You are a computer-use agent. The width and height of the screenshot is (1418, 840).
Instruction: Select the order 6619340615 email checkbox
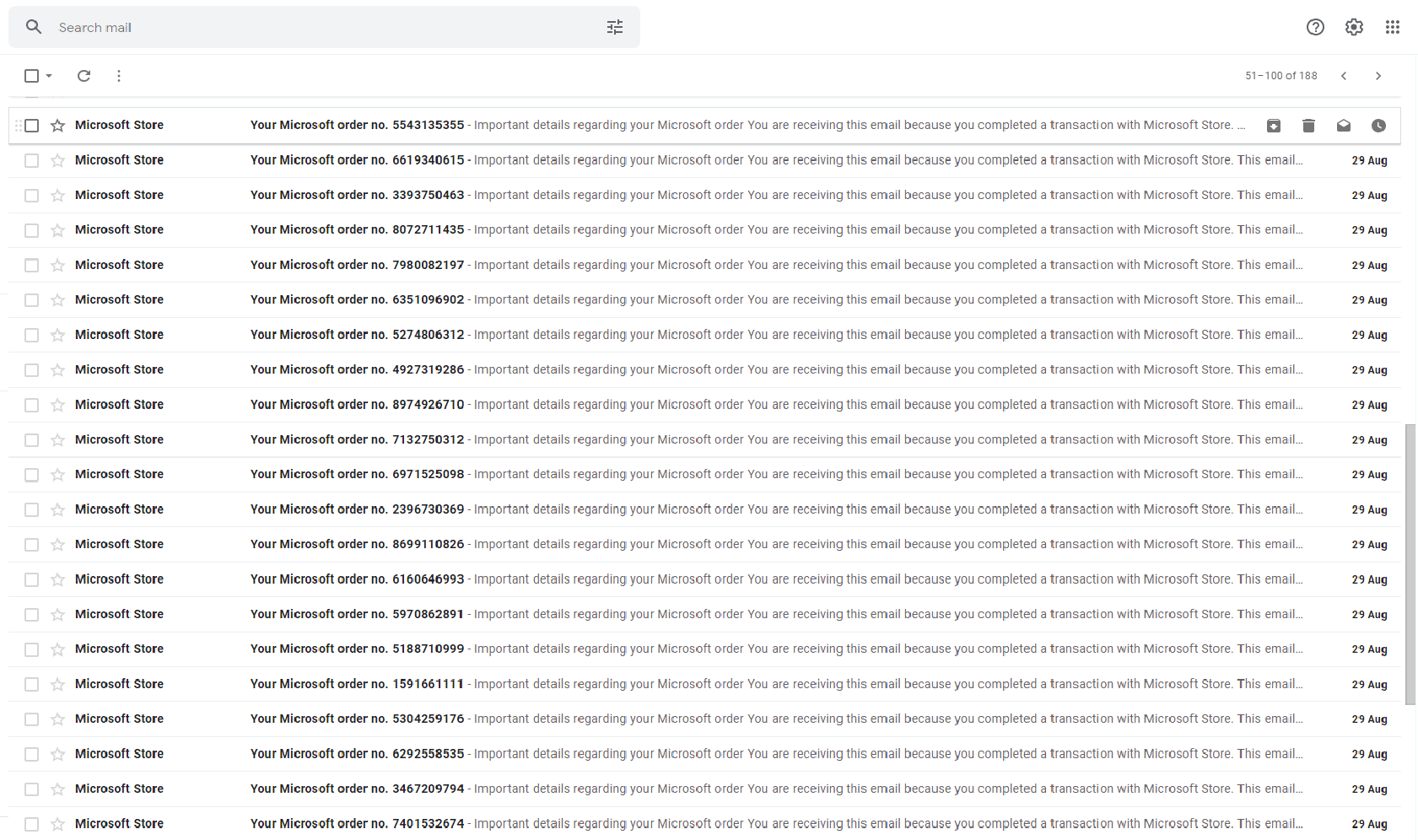click(32, 160)
